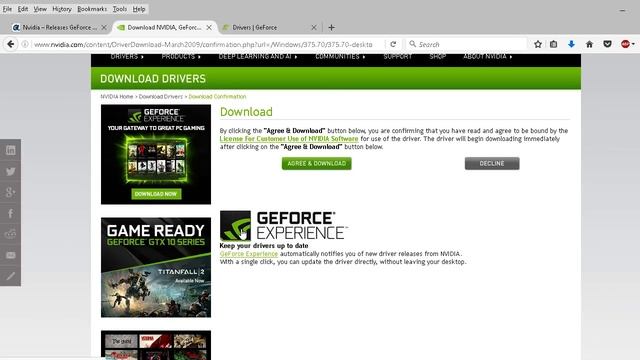The width and height of the screenshot is (640, 360).
Task: Open the bookmarks list clipboard icon
Action: pyautogui.click(x=553, y=44)
